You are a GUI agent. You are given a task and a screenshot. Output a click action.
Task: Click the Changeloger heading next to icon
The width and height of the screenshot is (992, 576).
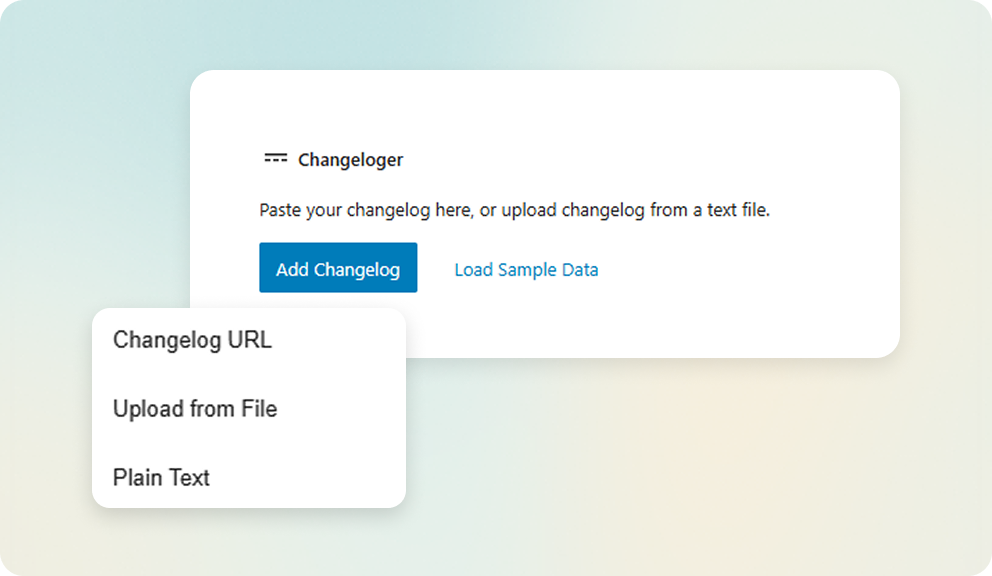(350, 160)
